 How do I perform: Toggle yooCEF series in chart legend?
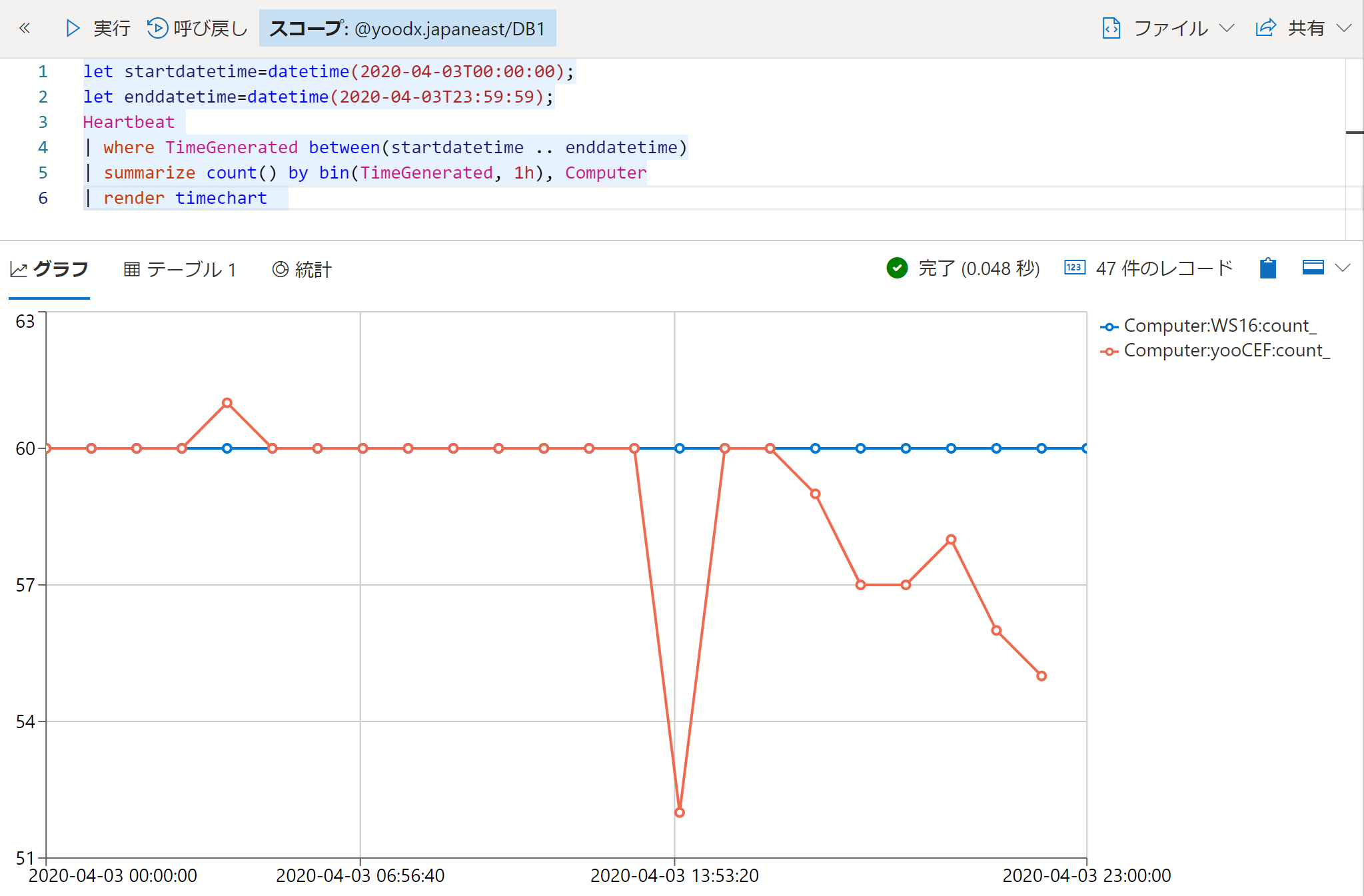pyautogui.click(x=1226, y=350)
